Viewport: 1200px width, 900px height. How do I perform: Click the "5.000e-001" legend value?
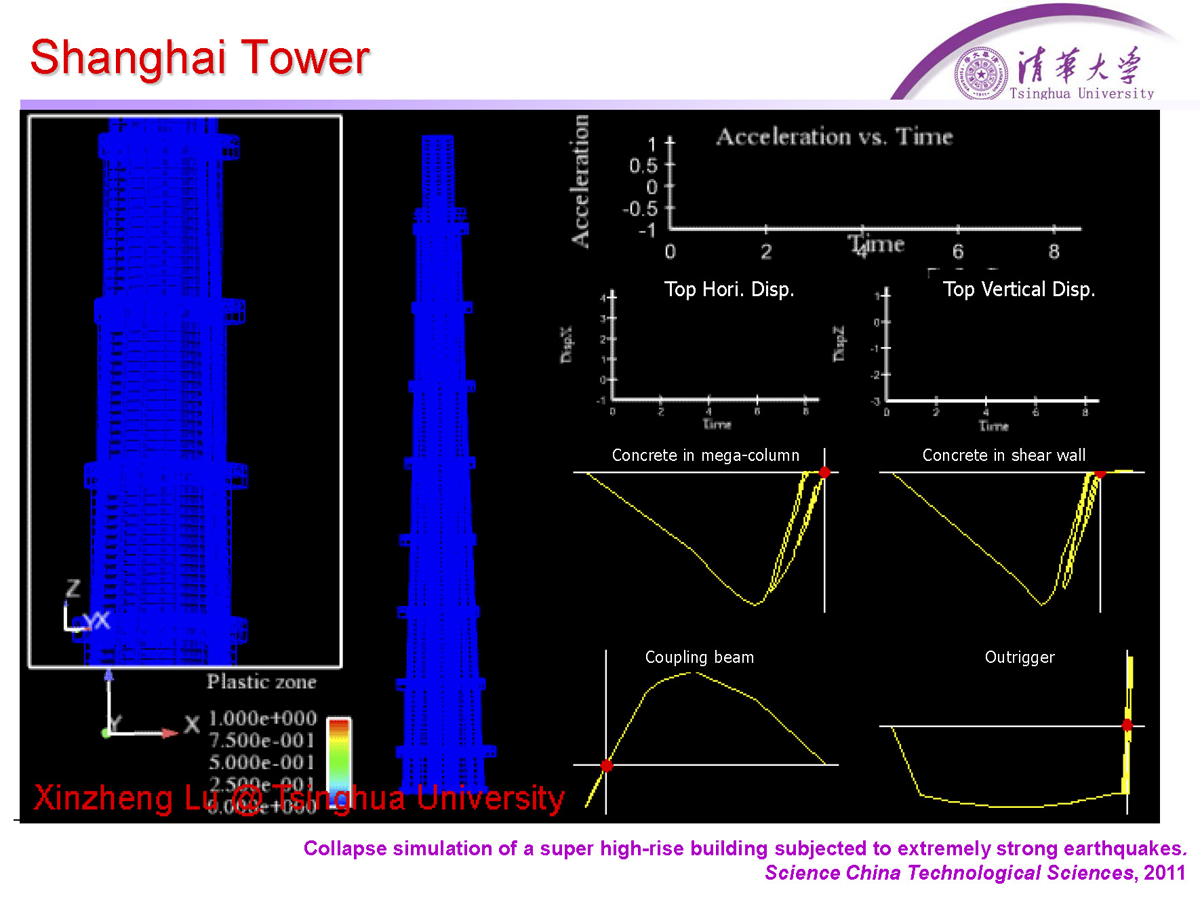click(263, 762)
